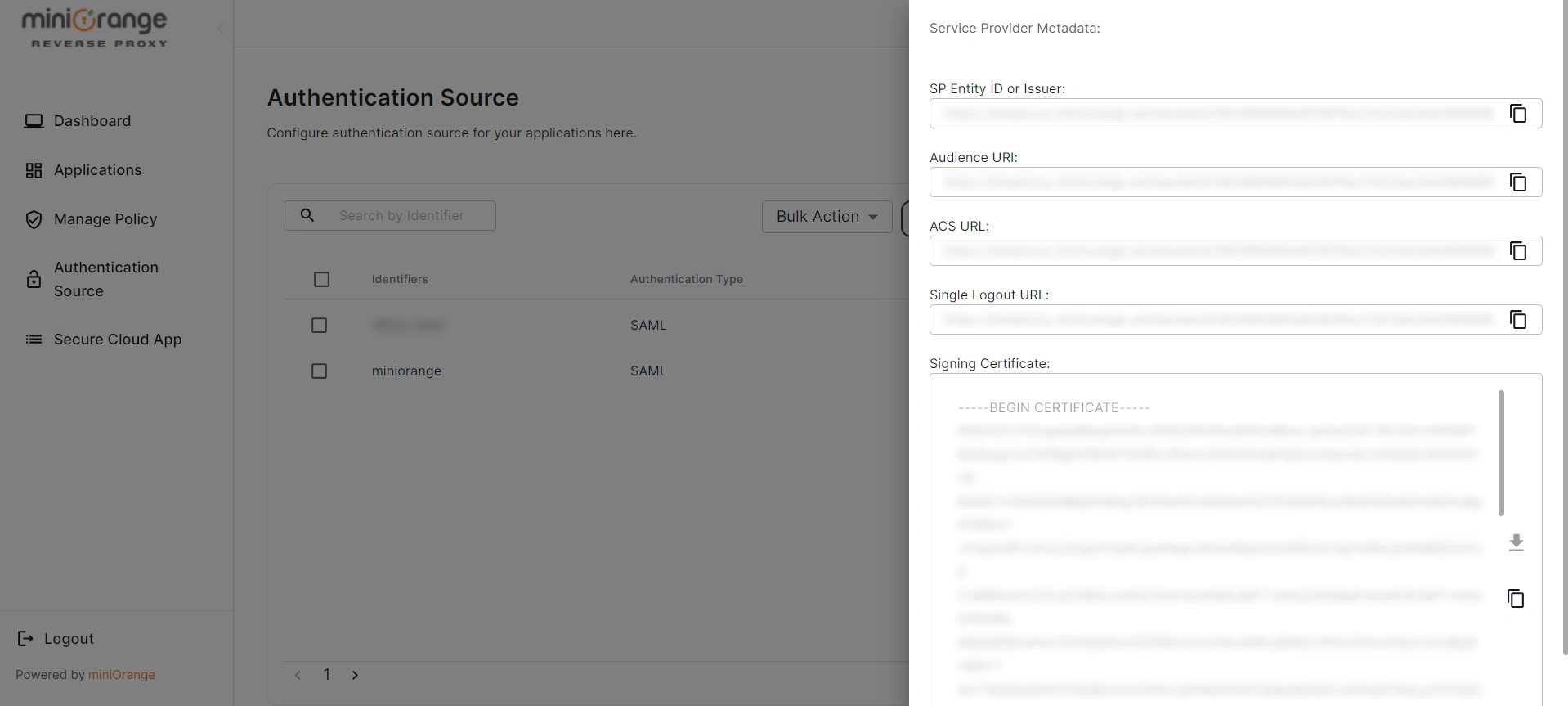Go to the previous page of results

pyautogui.click(x=298, y=676)
